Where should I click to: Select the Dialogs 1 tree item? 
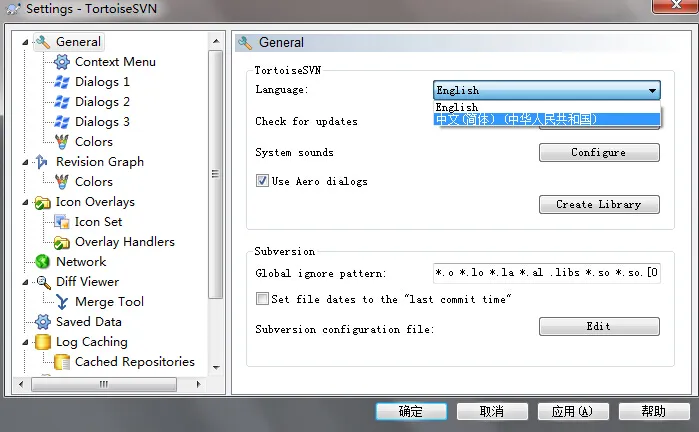(x=102, y=82)
